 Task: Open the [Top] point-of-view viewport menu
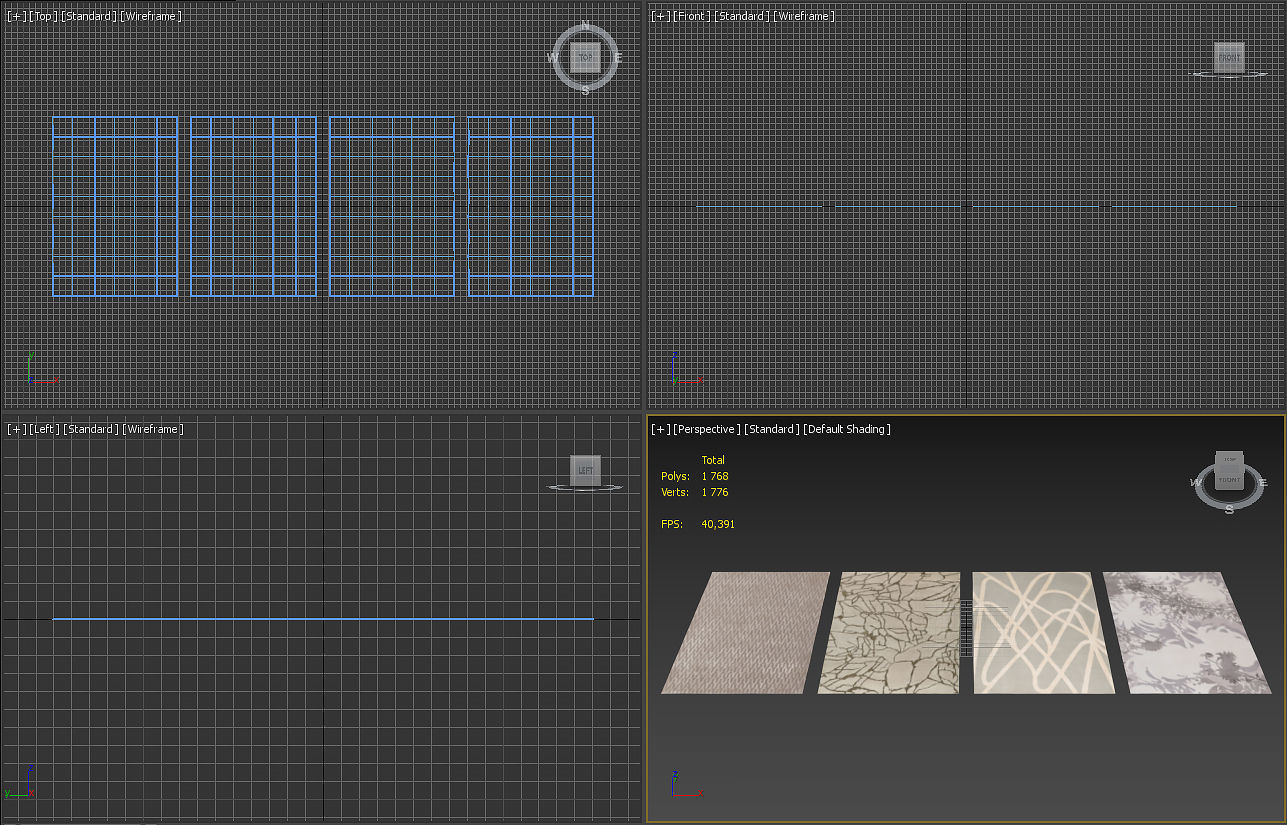[x=44, y=16]
